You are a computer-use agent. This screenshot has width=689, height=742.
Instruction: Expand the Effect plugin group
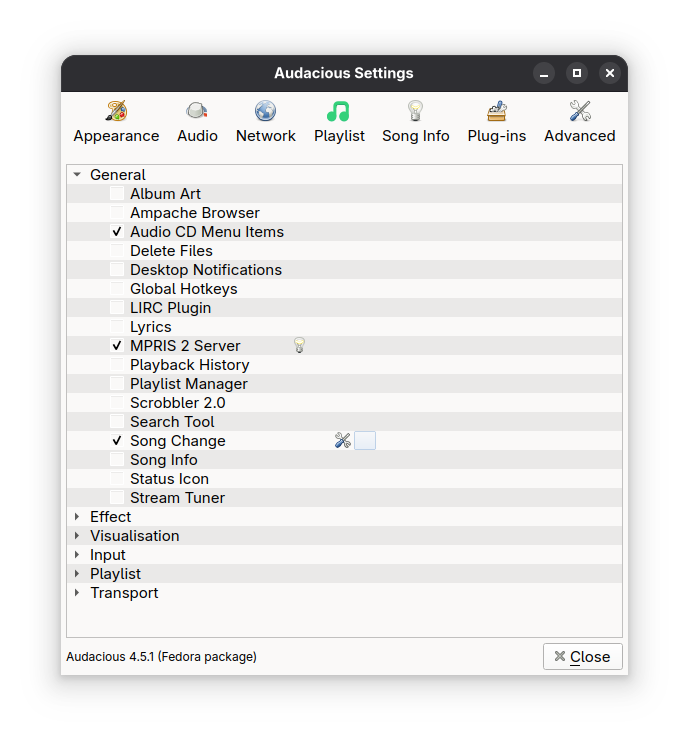77,517
